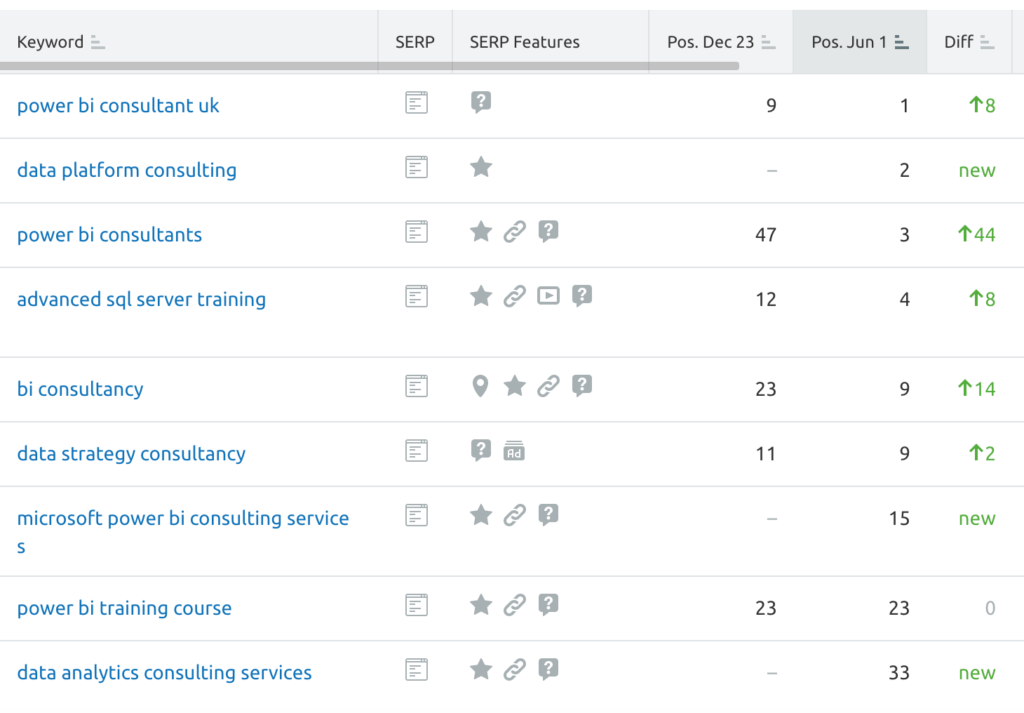This screenshot has height=713, width=1024.
Task: Open keyword power bi training course
Action: [124, 608]
